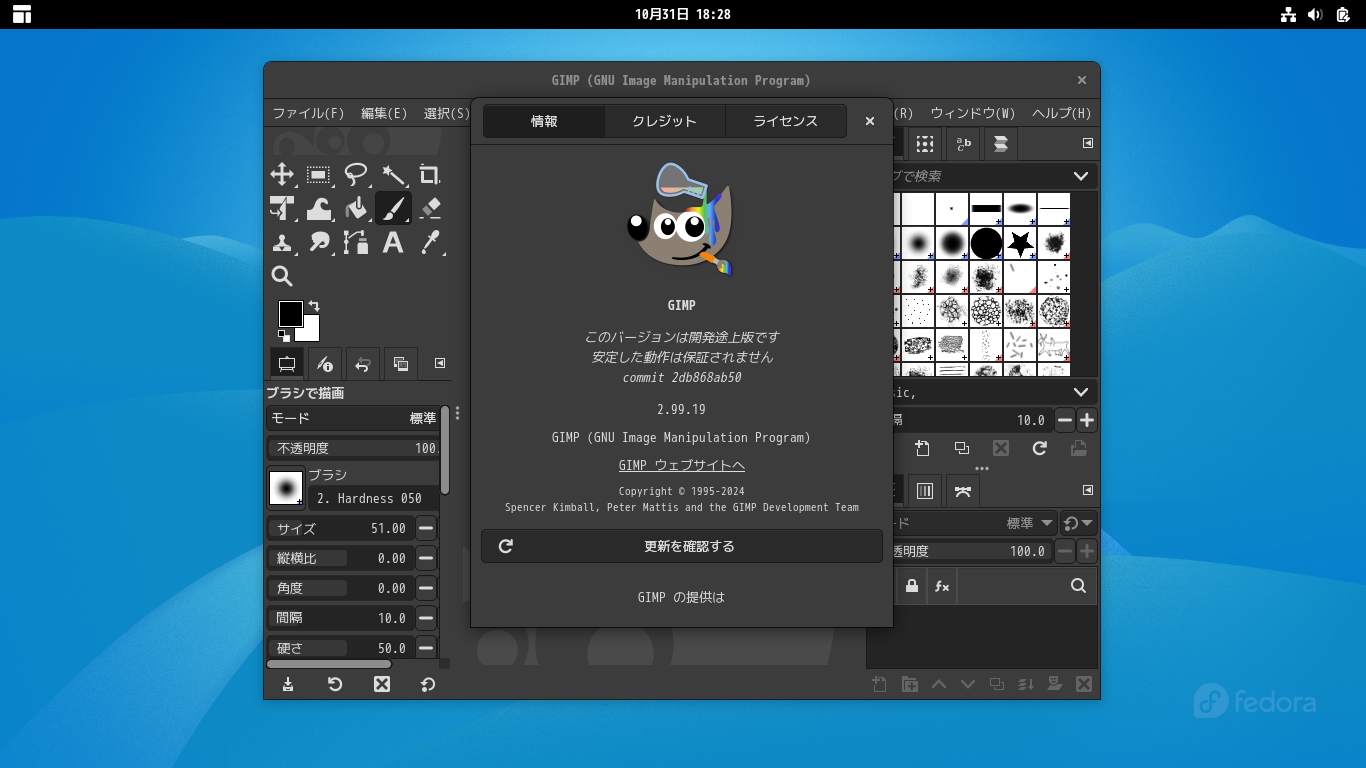The height and width of the screenshot is (768, 1366).
Task: Select the Smudge tool
Action: 319,242
